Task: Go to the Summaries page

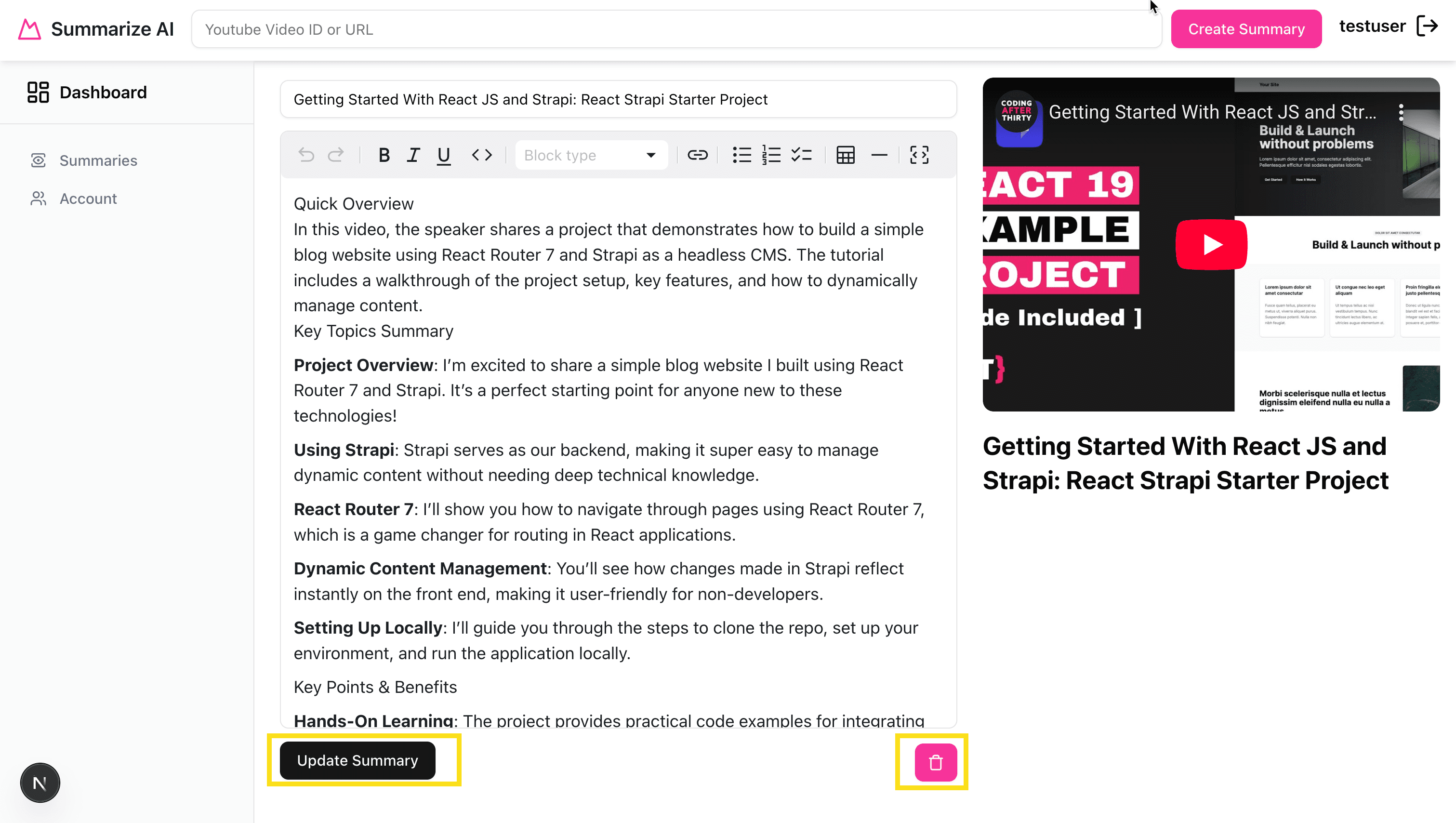Action: 98,160
